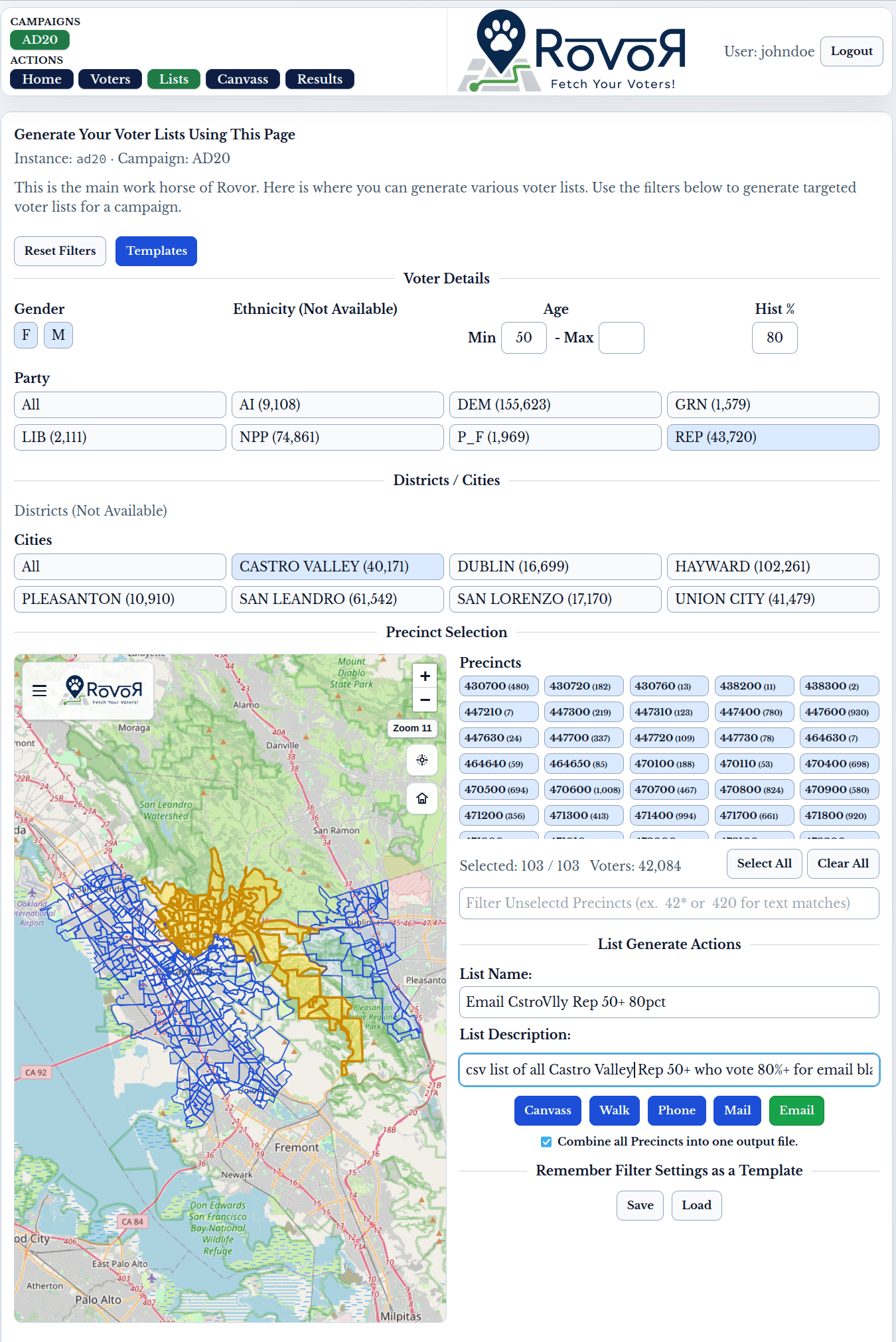Screen dimensions: 896x1342
Task: Click Select All precincts
Action: 764,863
